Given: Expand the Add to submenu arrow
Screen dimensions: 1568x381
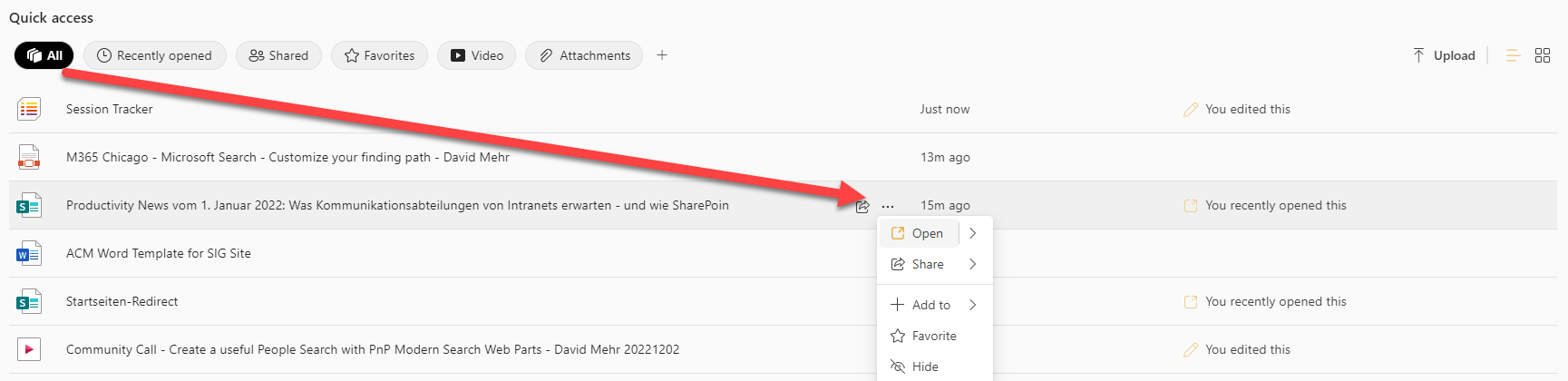Looking at the screenshot, I should [x=973, y=305].
